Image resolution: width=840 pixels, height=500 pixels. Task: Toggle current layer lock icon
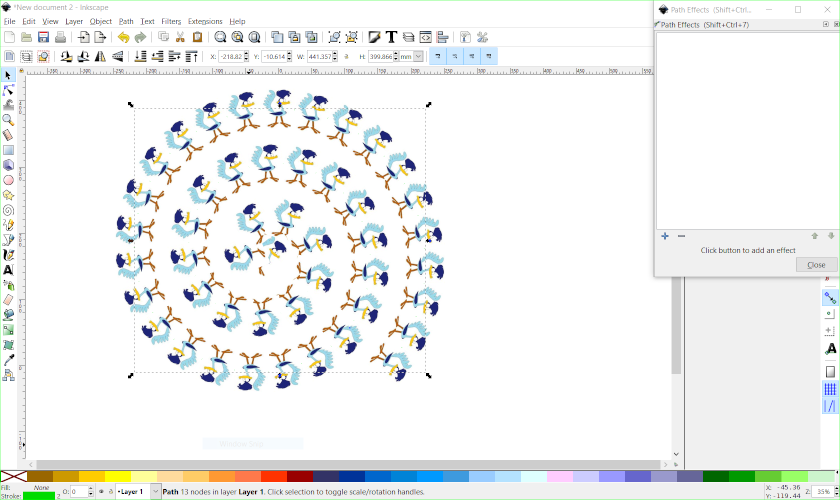(111, 491)
